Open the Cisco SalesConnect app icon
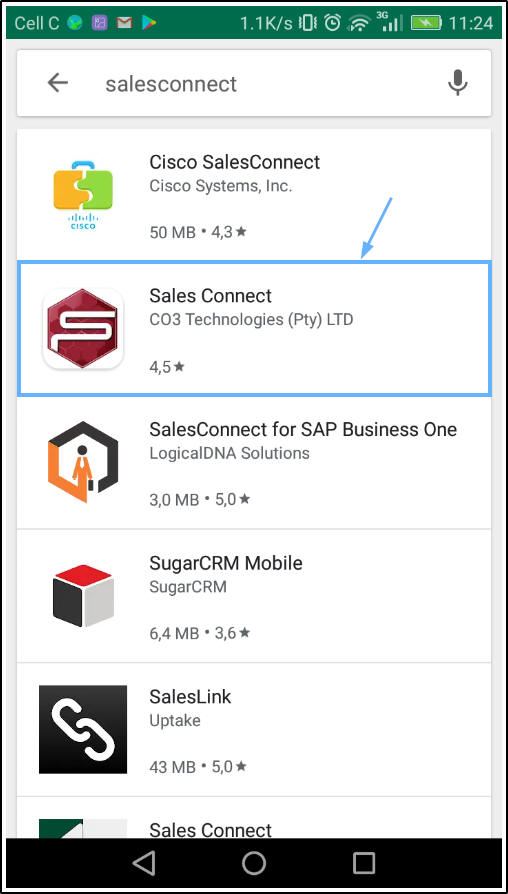The image size is (508, 894). click(x=83, y=195)
